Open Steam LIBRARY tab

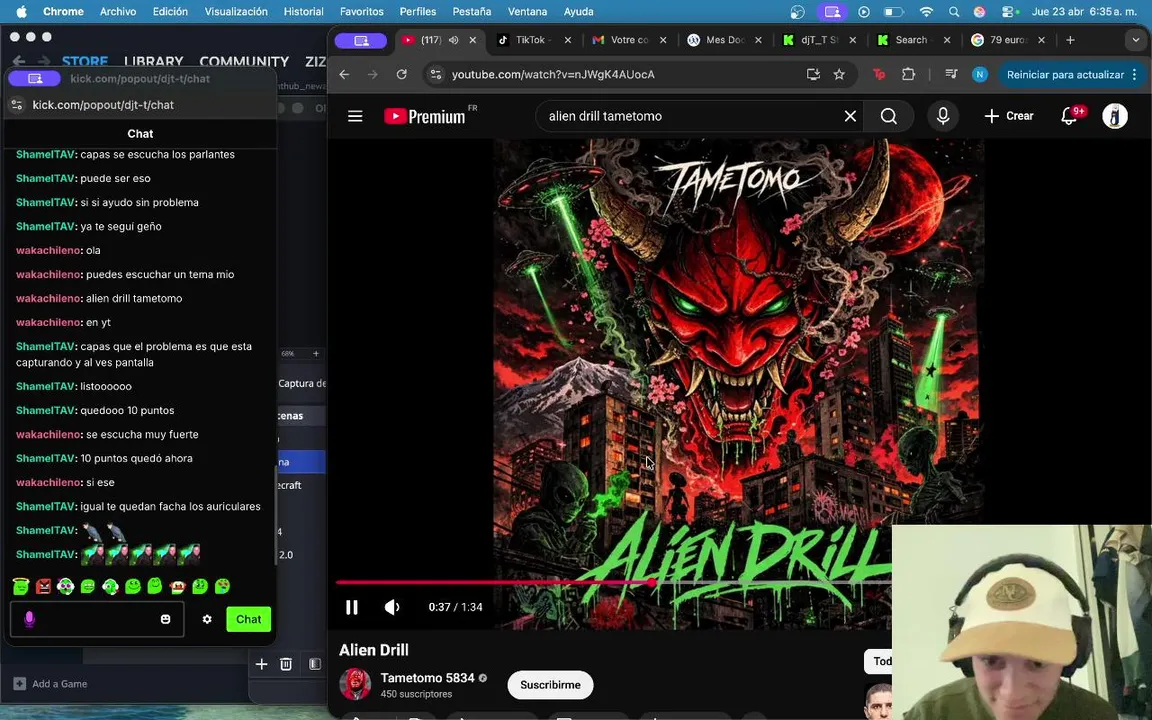pos(154,62)
